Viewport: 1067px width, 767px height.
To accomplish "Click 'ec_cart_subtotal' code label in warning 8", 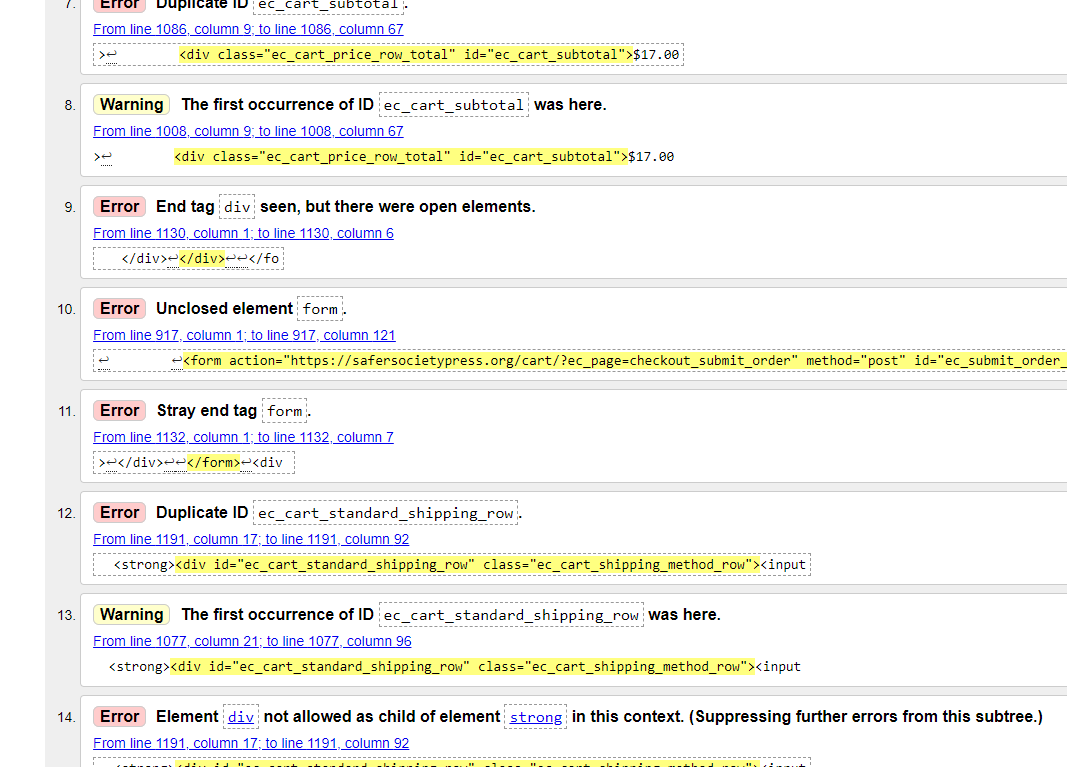I will [x=454, y=105].
